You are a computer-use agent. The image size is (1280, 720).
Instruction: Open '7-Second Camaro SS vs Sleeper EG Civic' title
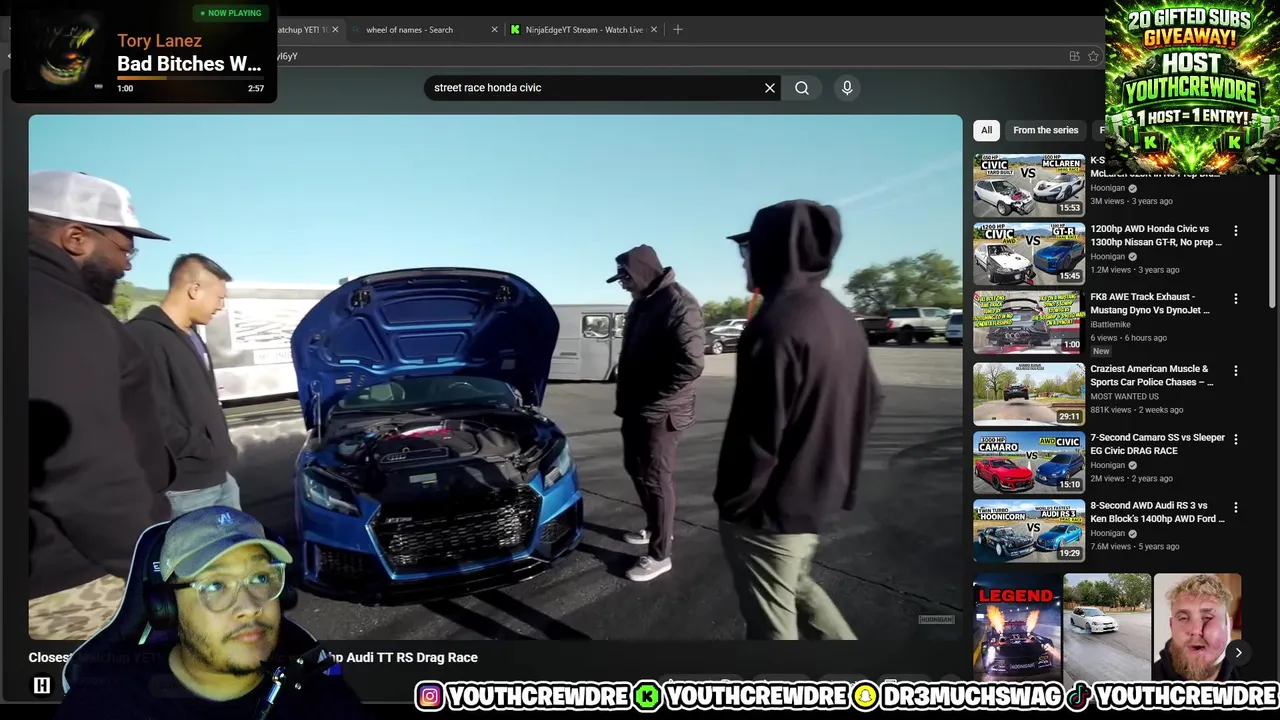pos(1157,444)
